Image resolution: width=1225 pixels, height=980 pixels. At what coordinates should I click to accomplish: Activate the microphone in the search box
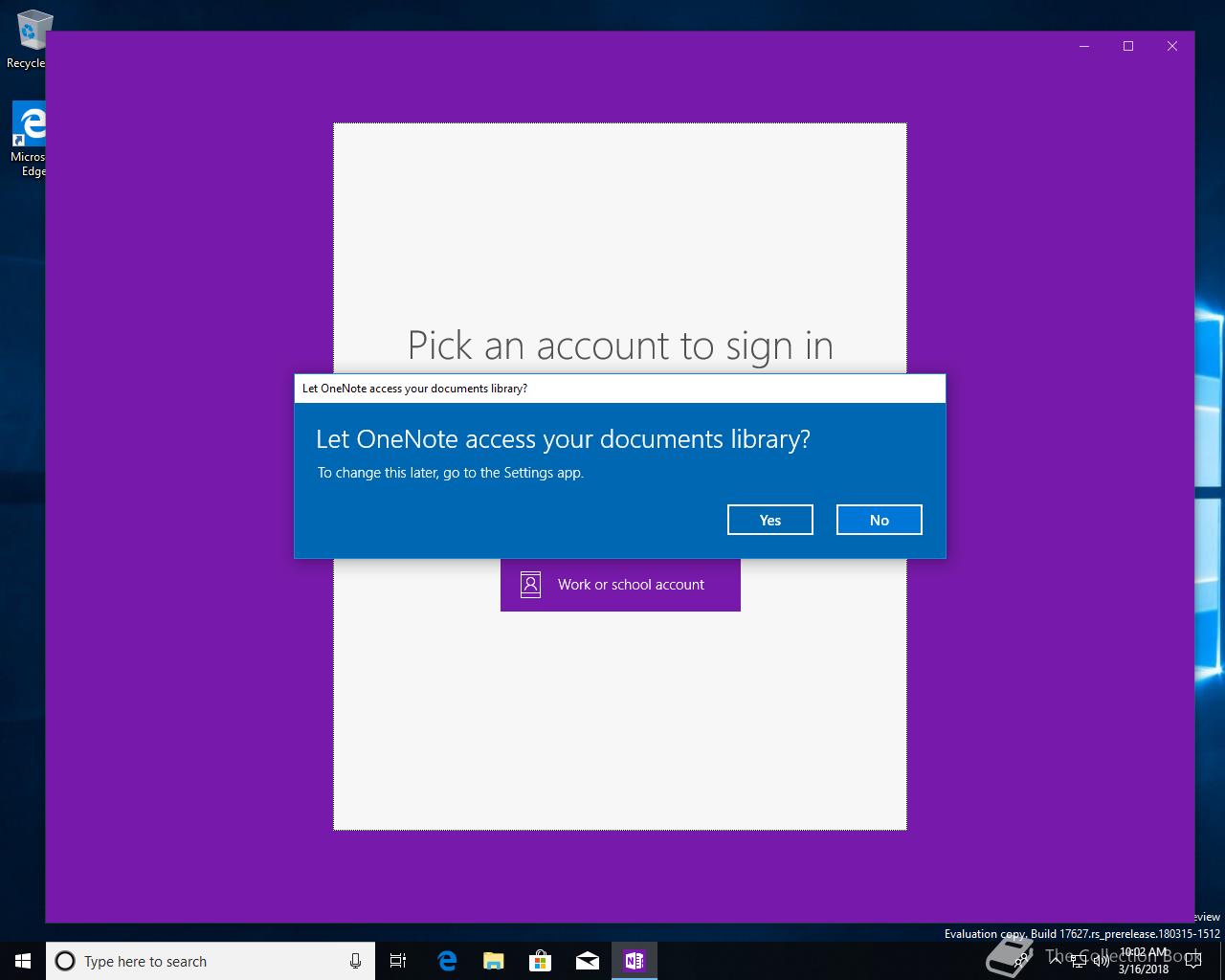[355, 961]
